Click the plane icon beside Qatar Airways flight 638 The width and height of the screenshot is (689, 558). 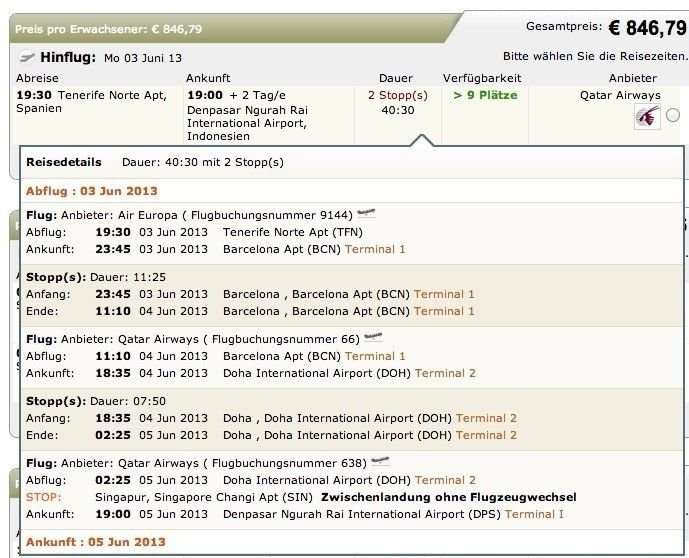(x=381, y=462)
